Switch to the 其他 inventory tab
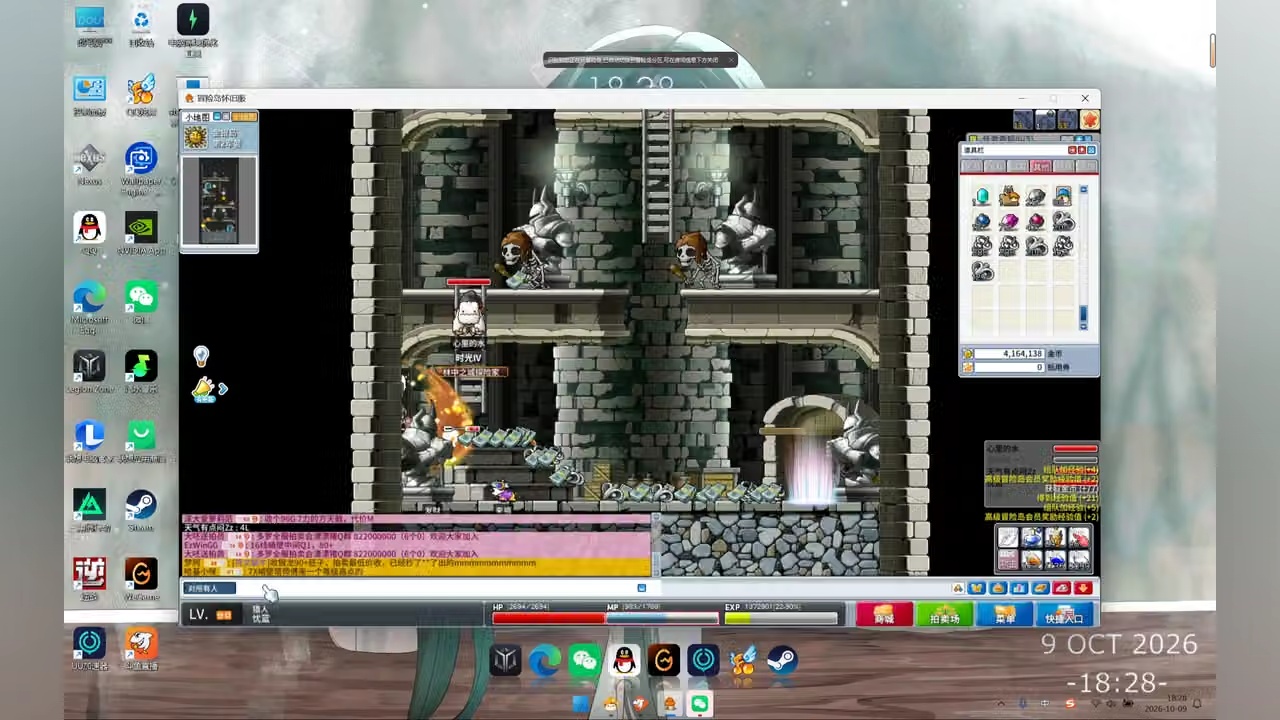The width and height of the screenshot is (1280, 720). (1041, 166)
